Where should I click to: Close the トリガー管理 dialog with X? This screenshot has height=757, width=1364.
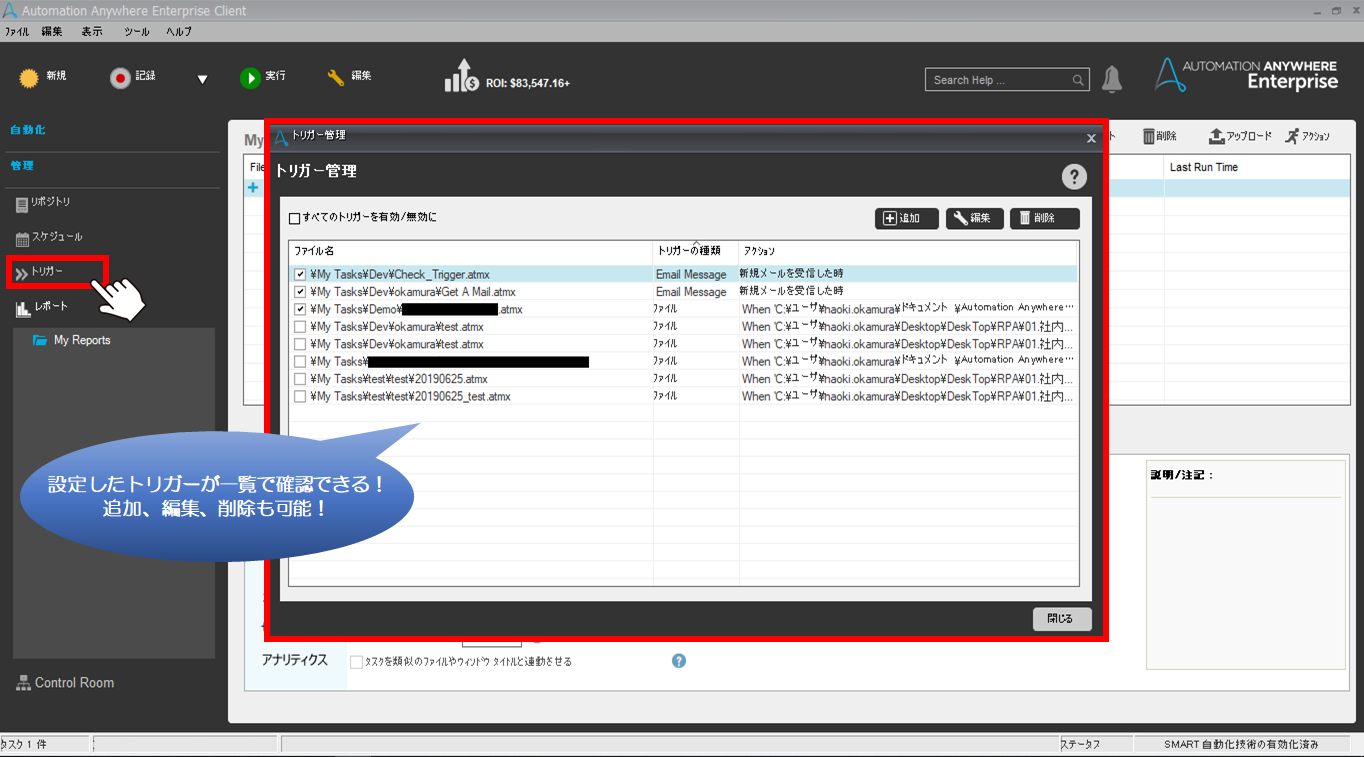(1091, 139)
